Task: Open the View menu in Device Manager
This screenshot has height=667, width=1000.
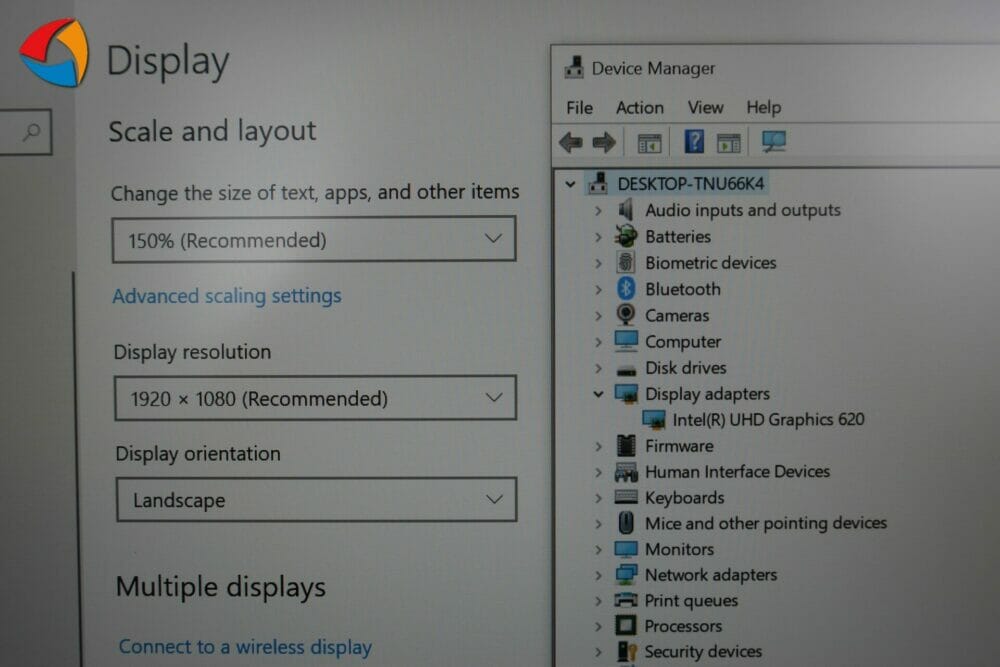Action: tap(705, 107)
